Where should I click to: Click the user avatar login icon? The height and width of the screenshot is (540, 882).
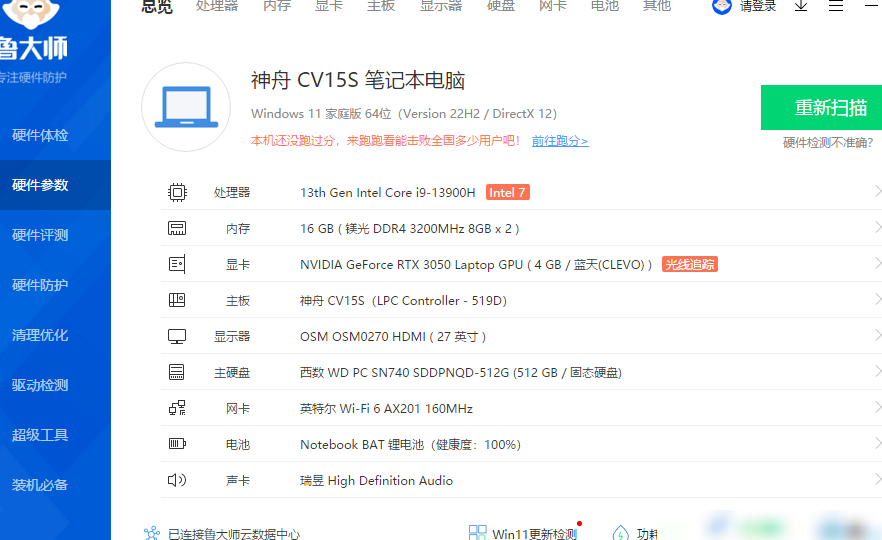click(x=722, y=6)
